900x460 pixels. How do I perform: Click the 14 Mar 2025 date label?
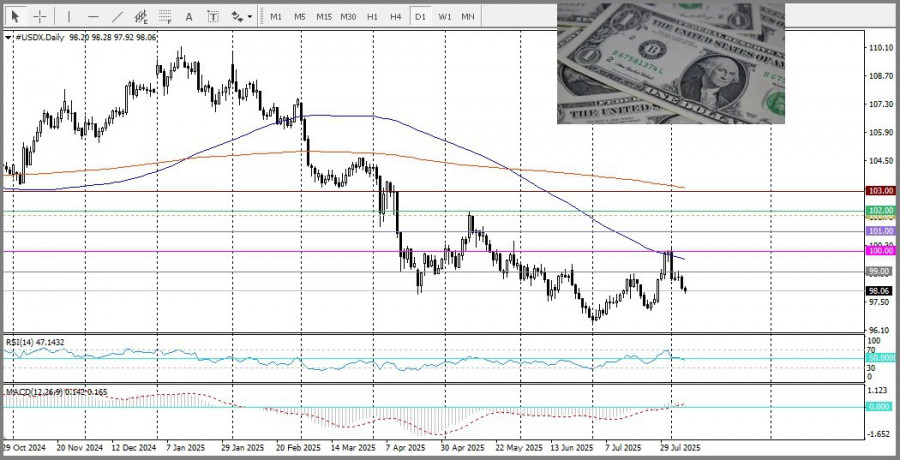pyautogui.click(x=351, y=447)
